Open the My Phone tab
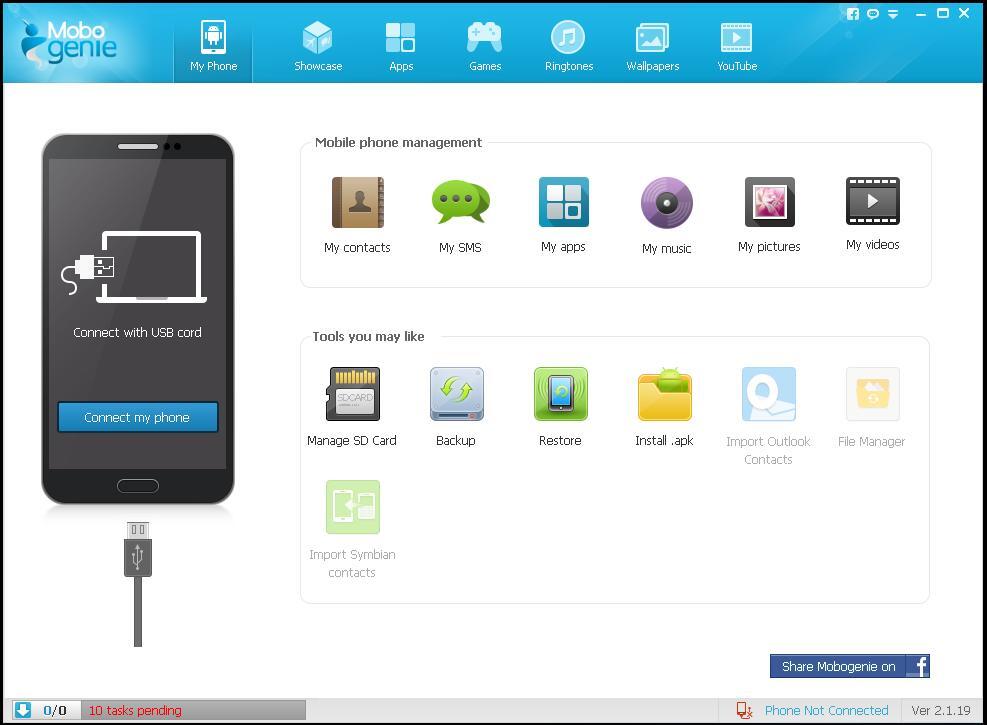987x725 pixels. 213,45
